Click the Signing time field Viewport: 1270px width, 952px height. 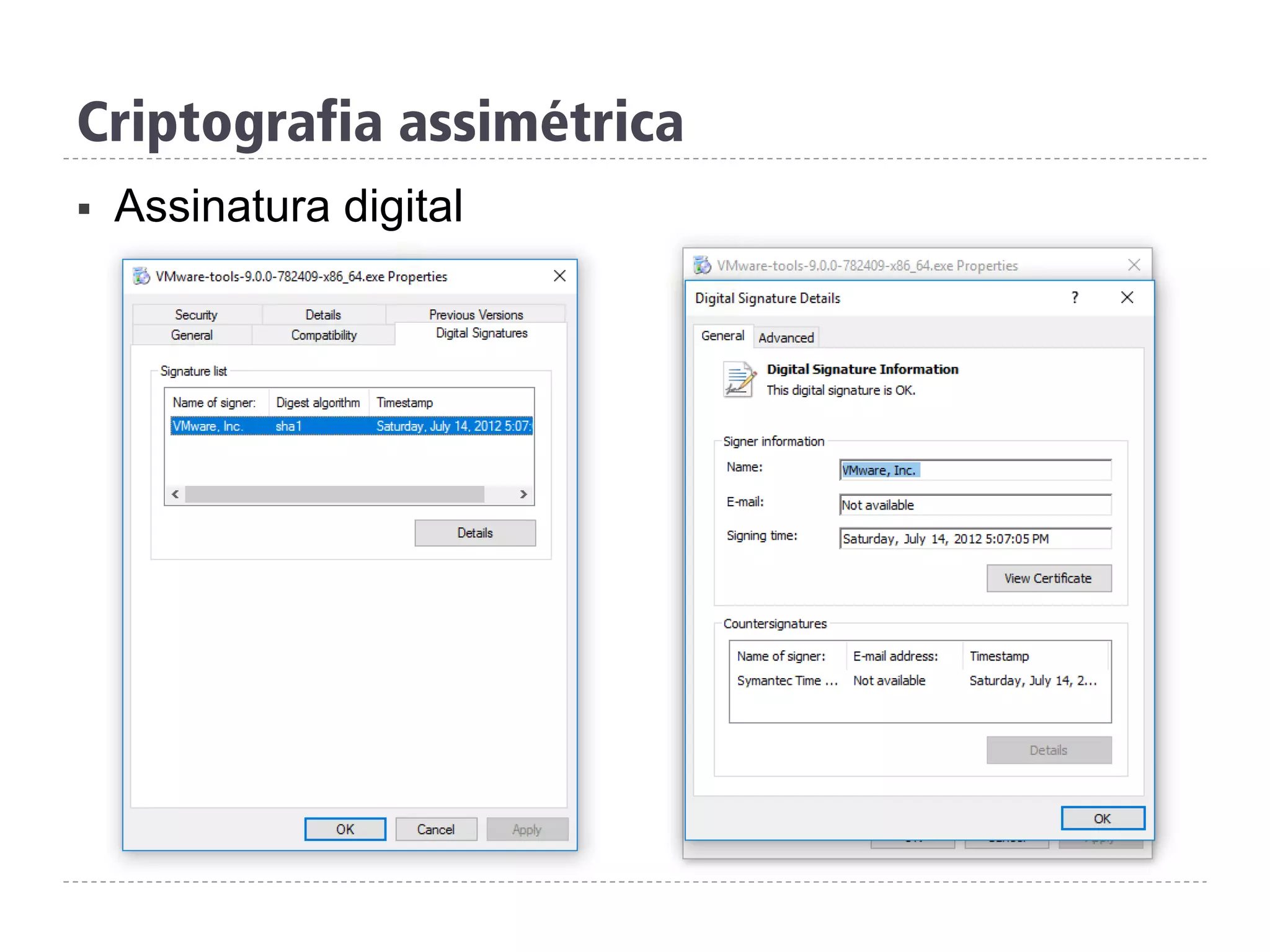[975, 539]
